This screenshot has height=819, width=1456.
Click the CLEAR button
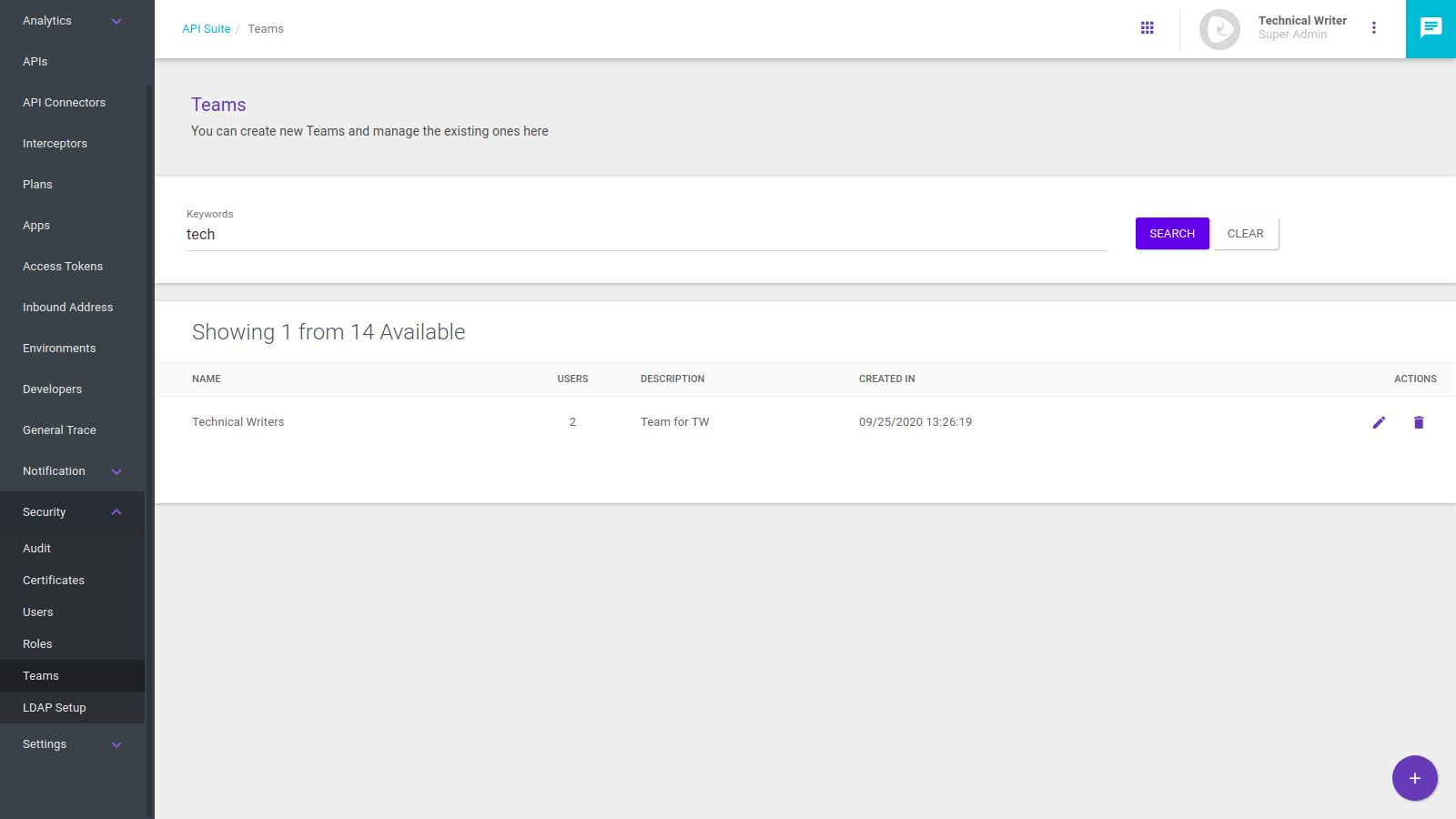click(x=1245, y=234)
